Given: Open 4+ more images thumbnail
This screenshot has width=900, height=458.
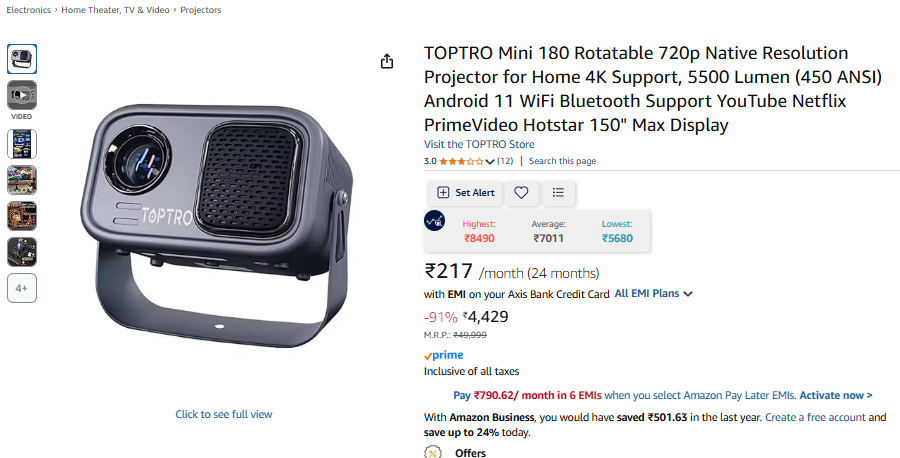Looking at the screenshot, I should point(22,288).
